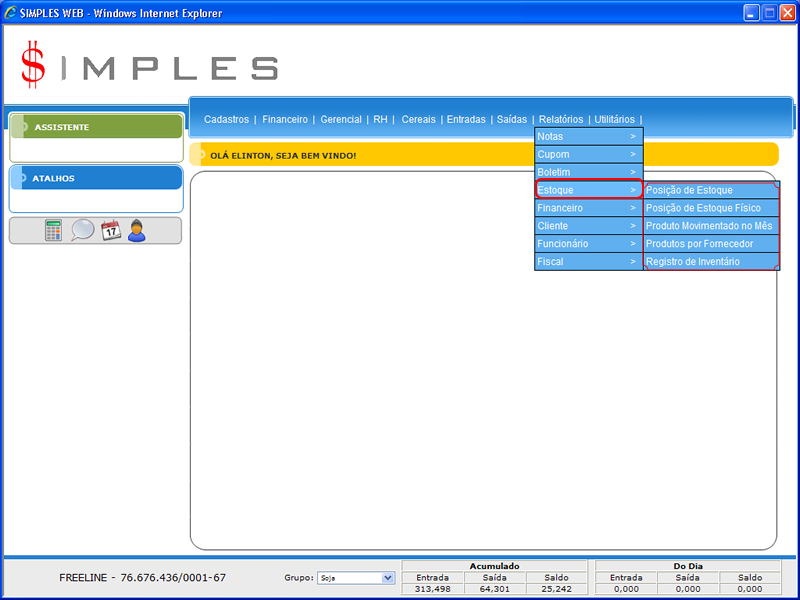Open the calendar shortcut icon
This screenshot has width=800, height=600.
pyautogui.click(x=110, y=230)
